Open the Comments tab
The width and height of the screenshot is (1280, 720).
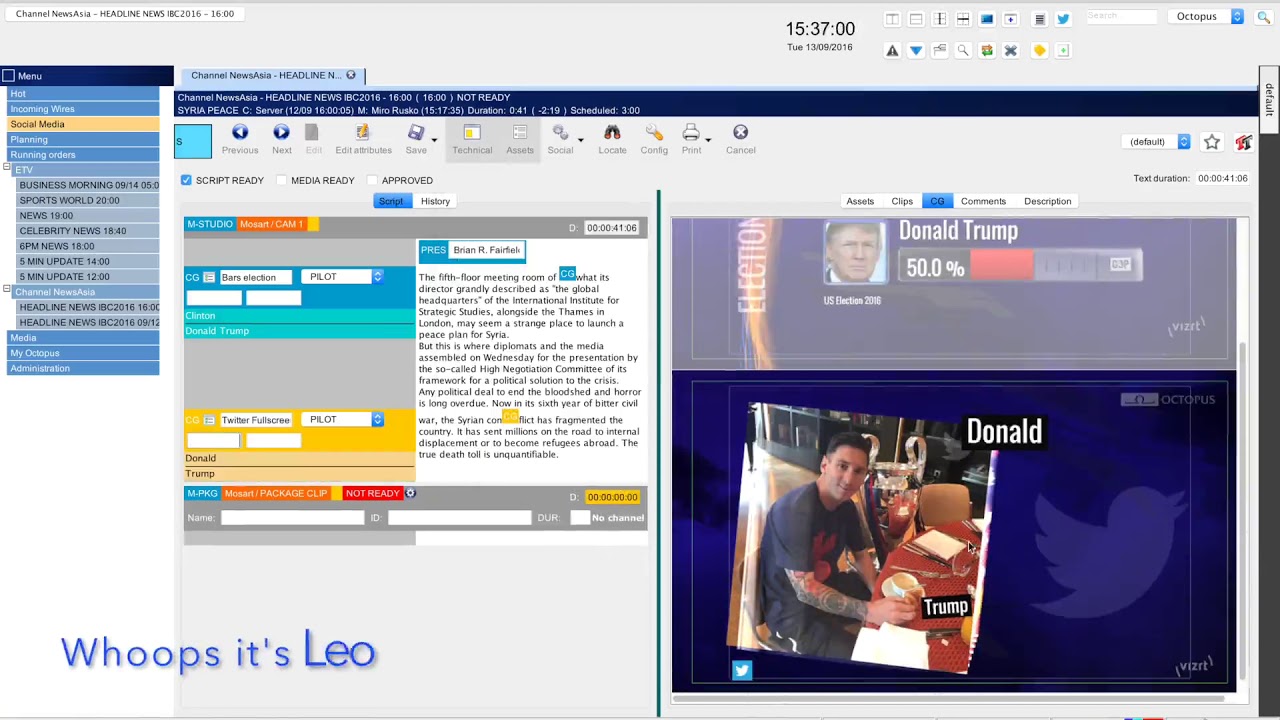click(983, 201)
